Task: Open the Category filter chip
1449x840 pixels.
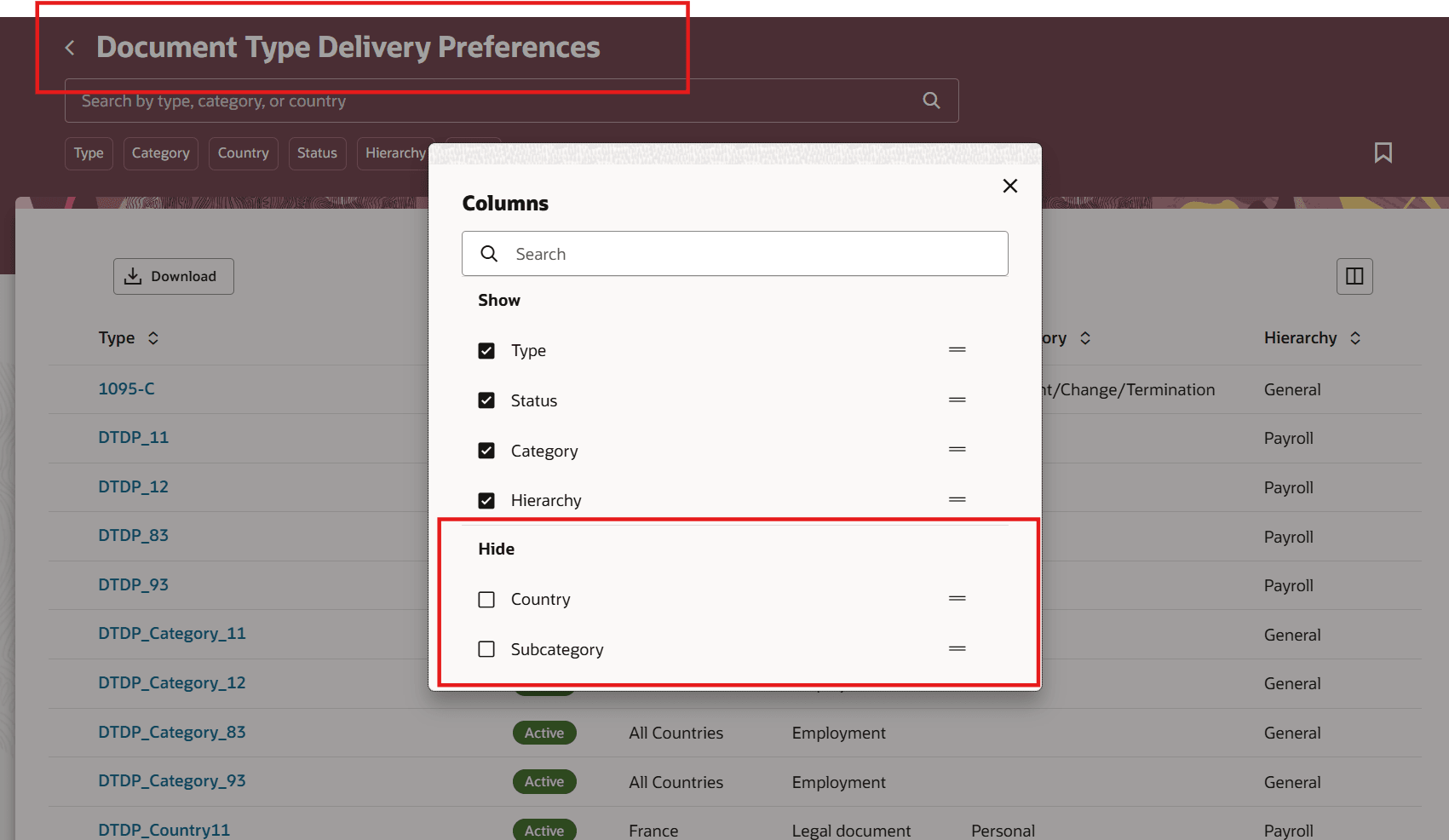Action: [x=161, y=153]
